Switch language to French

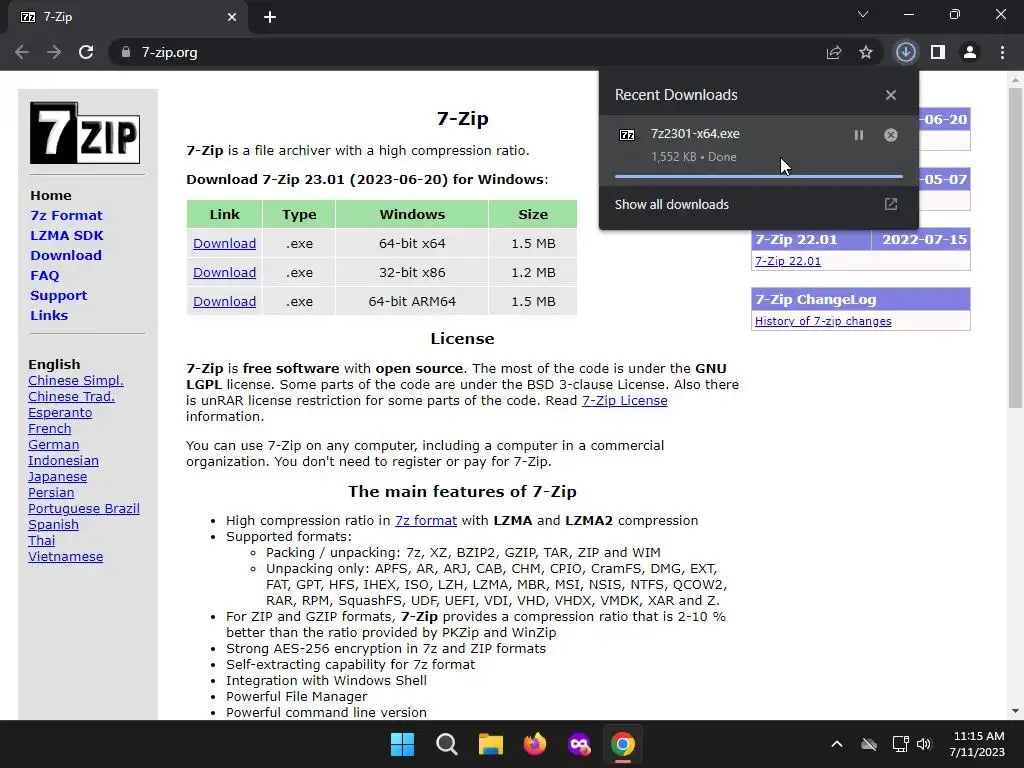pos(50,428)
